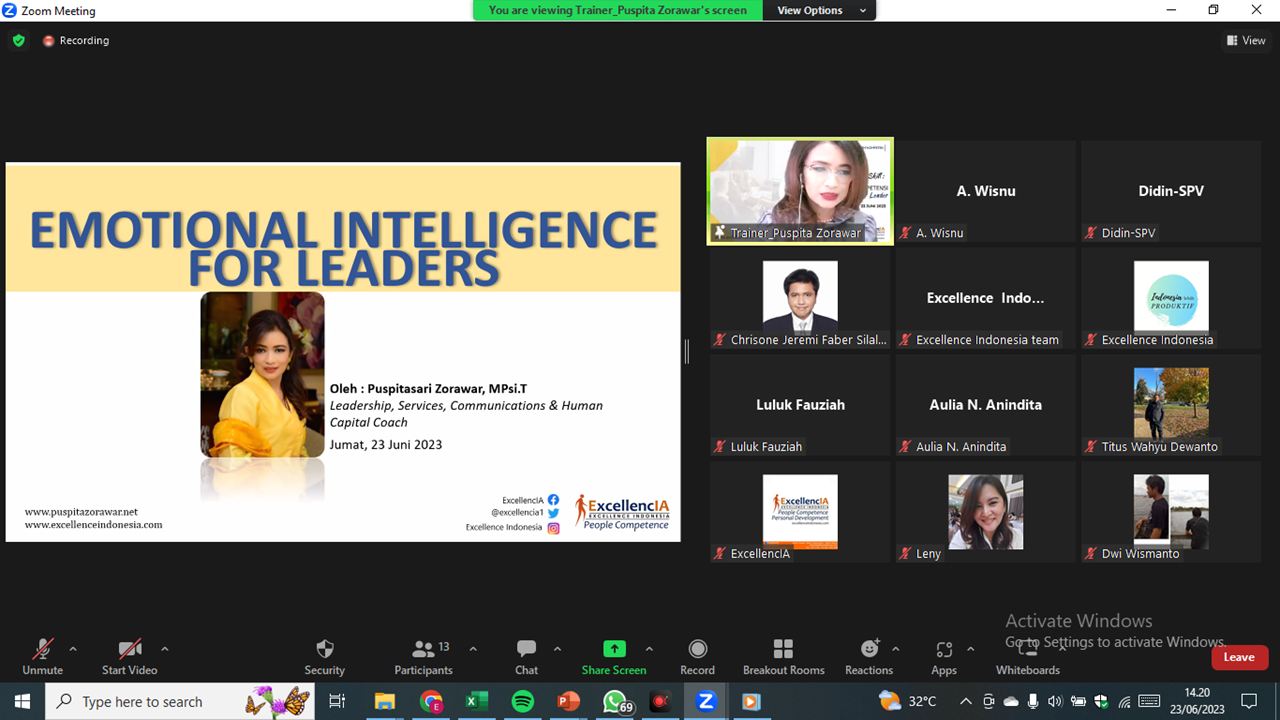Click the red Leave button
Image resolution: width=1280 pixels, height=720 pixels.
(1239, 657)
